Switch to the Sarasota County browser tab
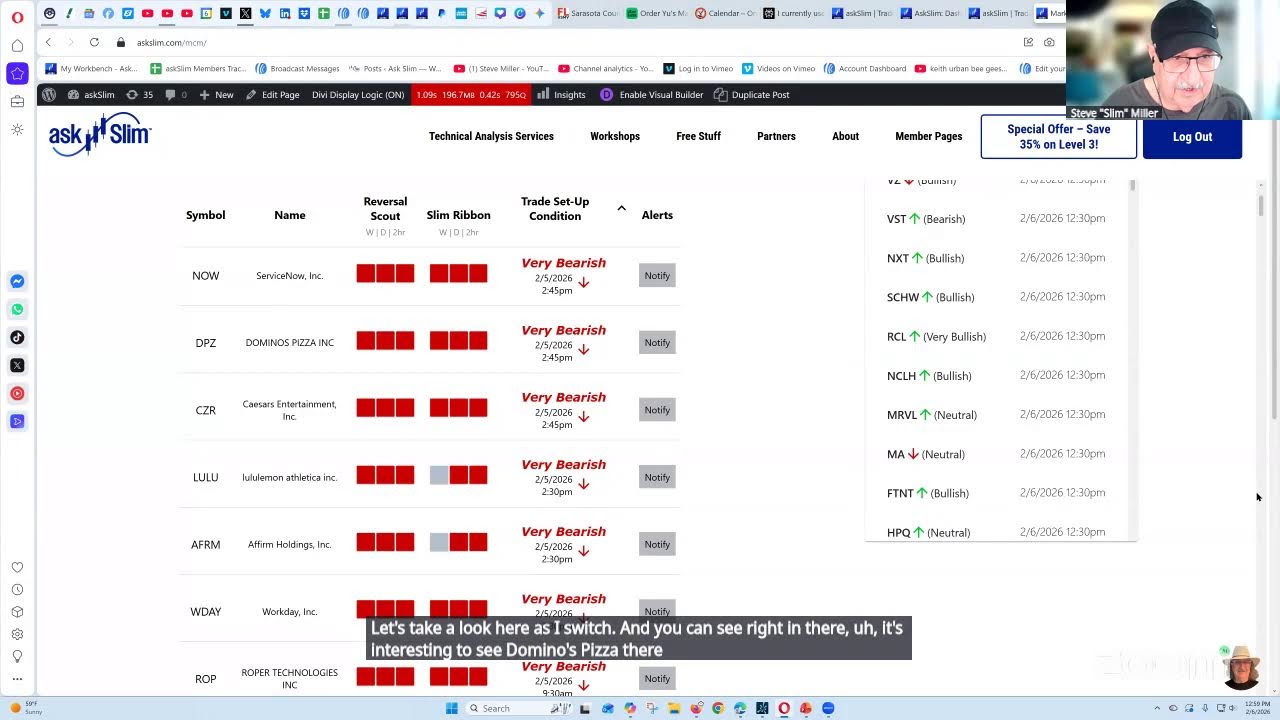The height and width of the screenshot is (720, 1280). pyautogui.click(x=590, y=14)
